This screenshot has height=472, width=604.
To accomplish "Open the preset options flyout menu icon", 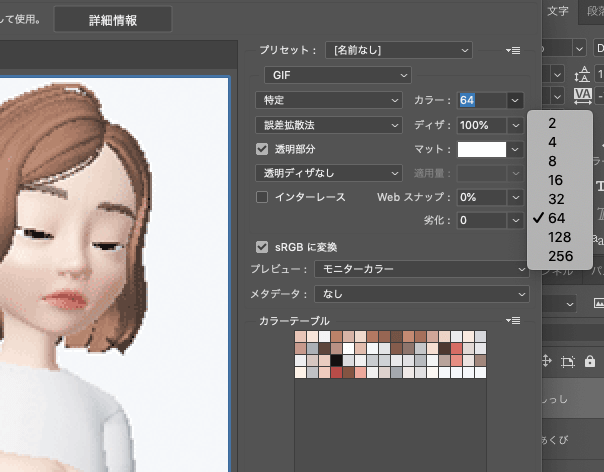I will 514,50.
